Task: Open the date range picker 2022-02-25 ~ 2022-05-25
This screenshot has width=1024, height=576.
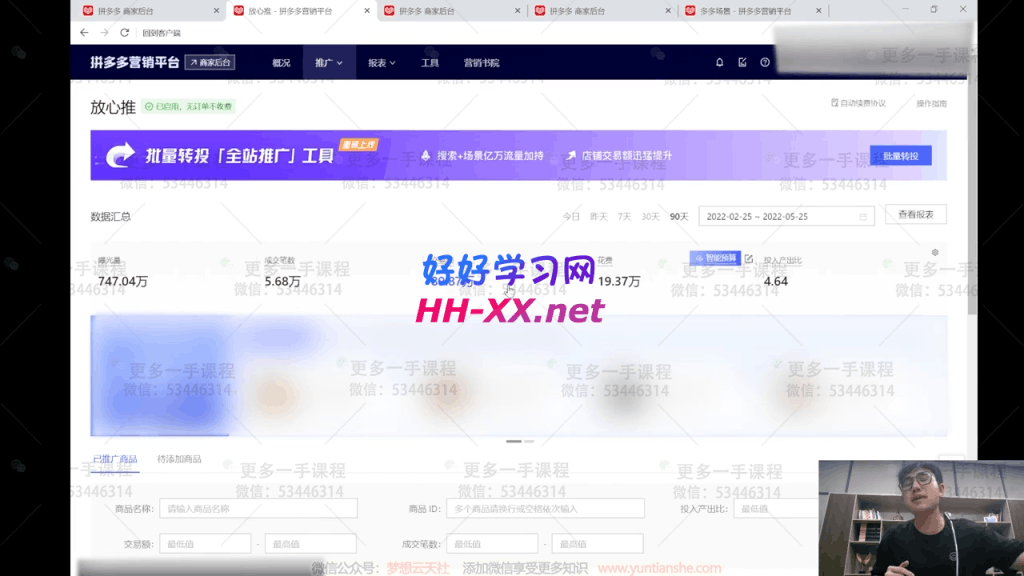Action: click(x=786, y=216)
